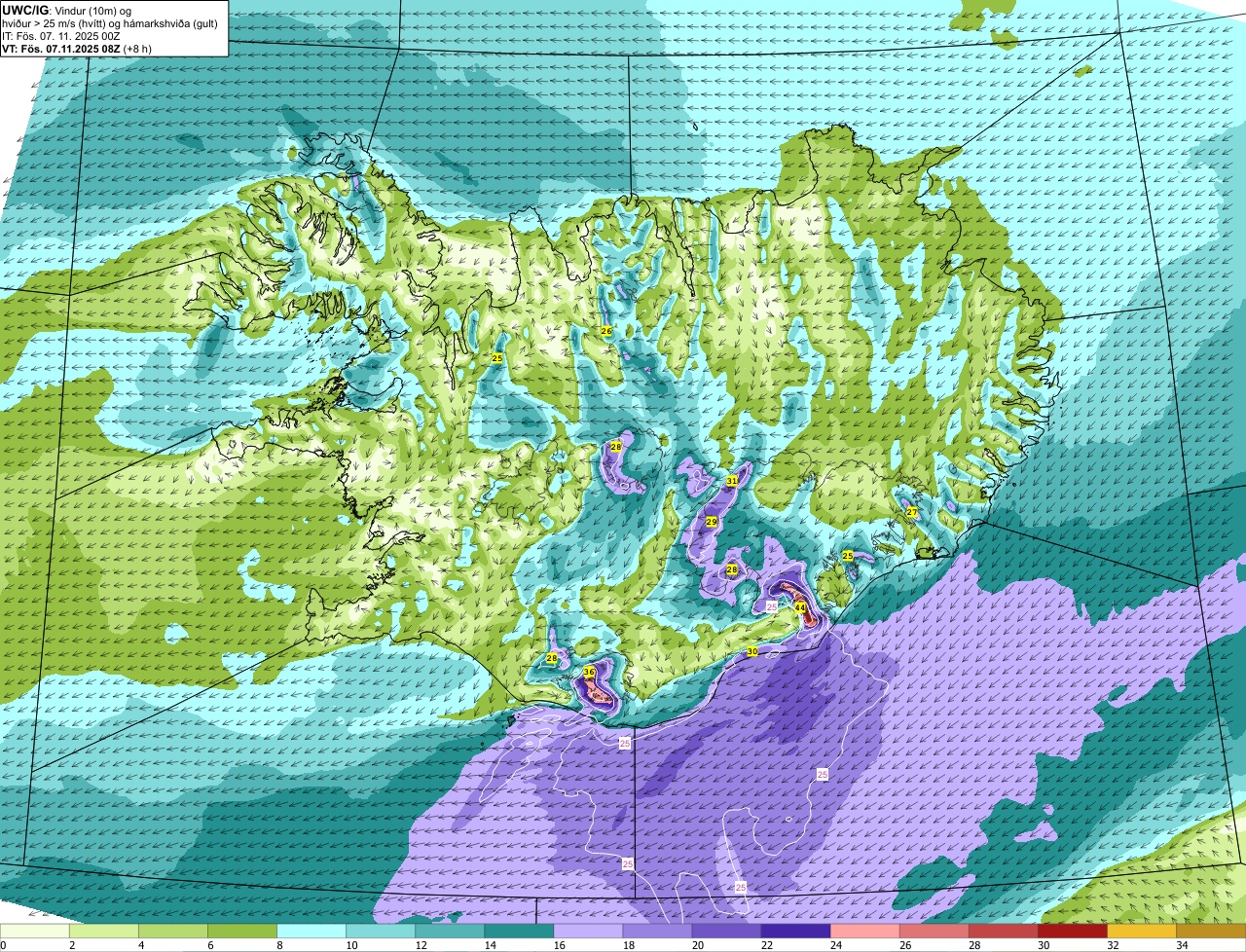This screenshot has height=952, width=1246.
Task: Click the legend scale number 22
Action: tap(765, 945)
